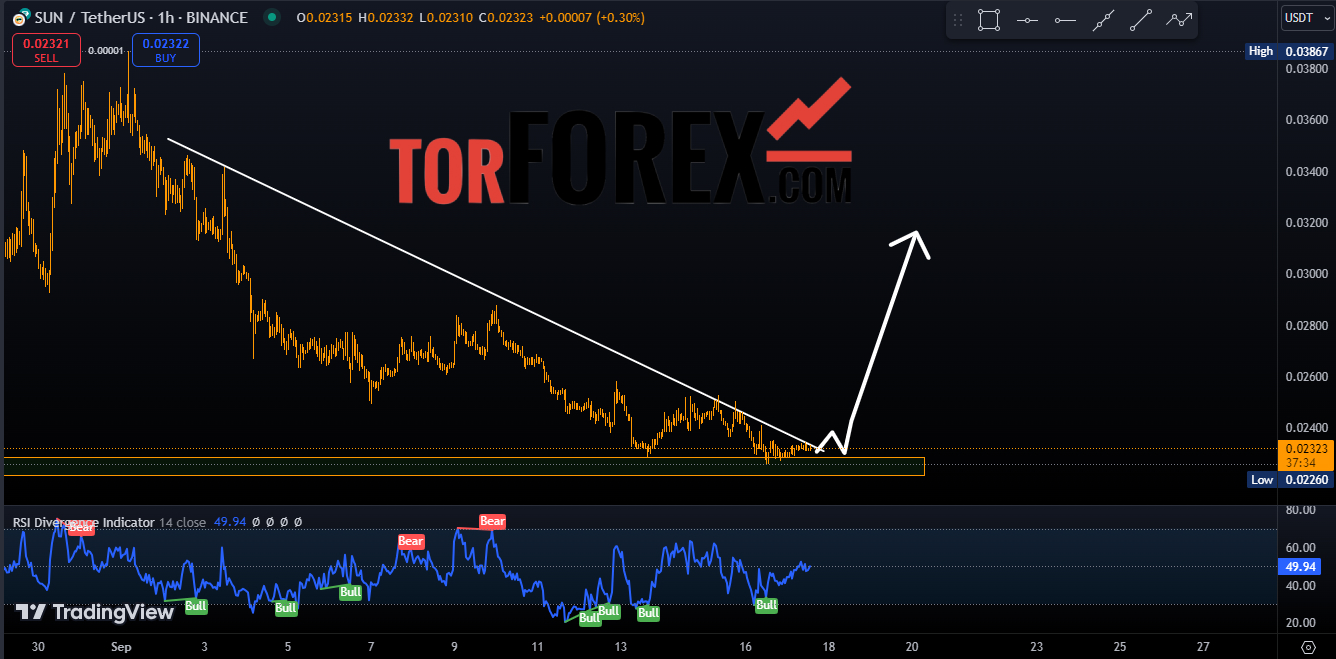The image size is (1336, 659).
Task: Click the 0.03200 price axis label
Action: (x=1306, y=223)
